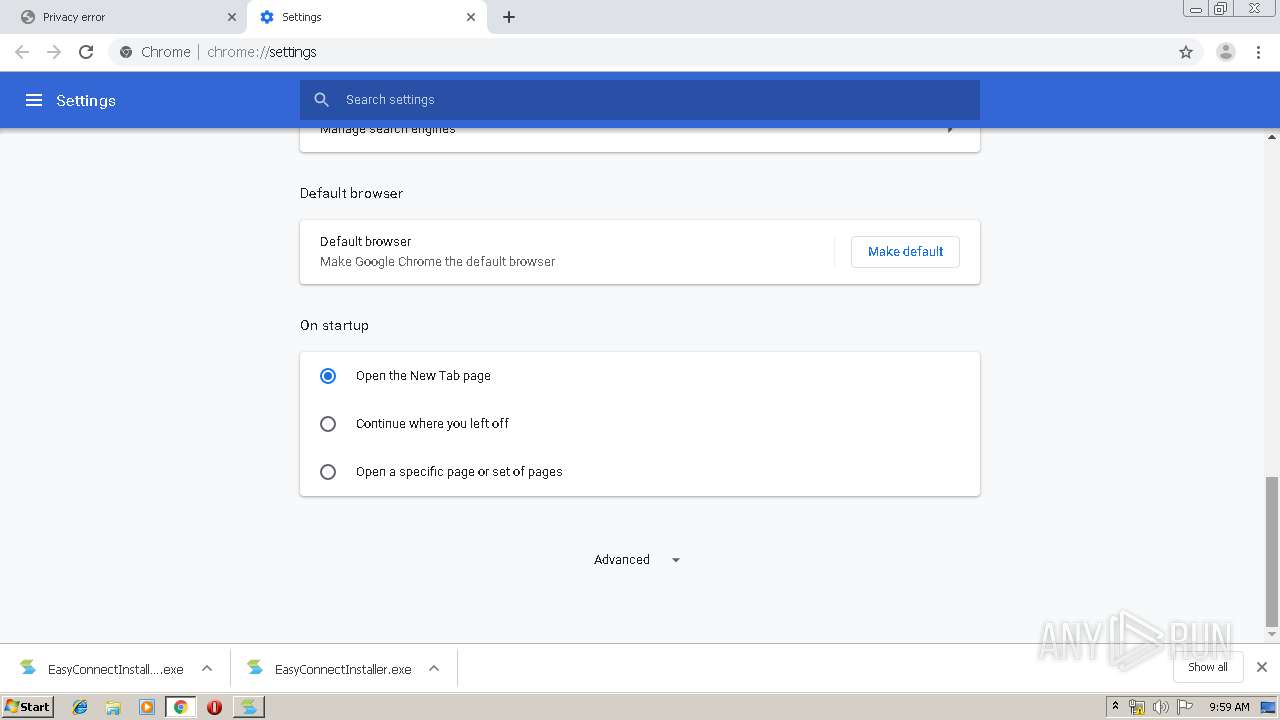The height and width of the screenshot is (720, 1280).
Task: Switch to Chrome in the taskbar
Action: pos(180,707)
